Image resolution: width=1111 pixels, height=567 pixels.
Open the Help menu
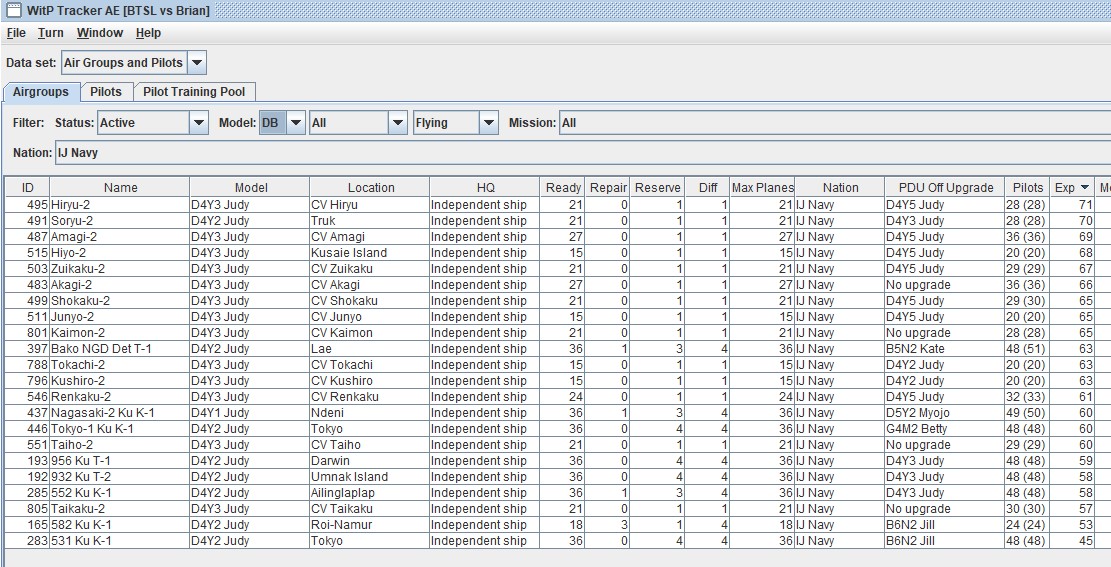pos(148,33)
